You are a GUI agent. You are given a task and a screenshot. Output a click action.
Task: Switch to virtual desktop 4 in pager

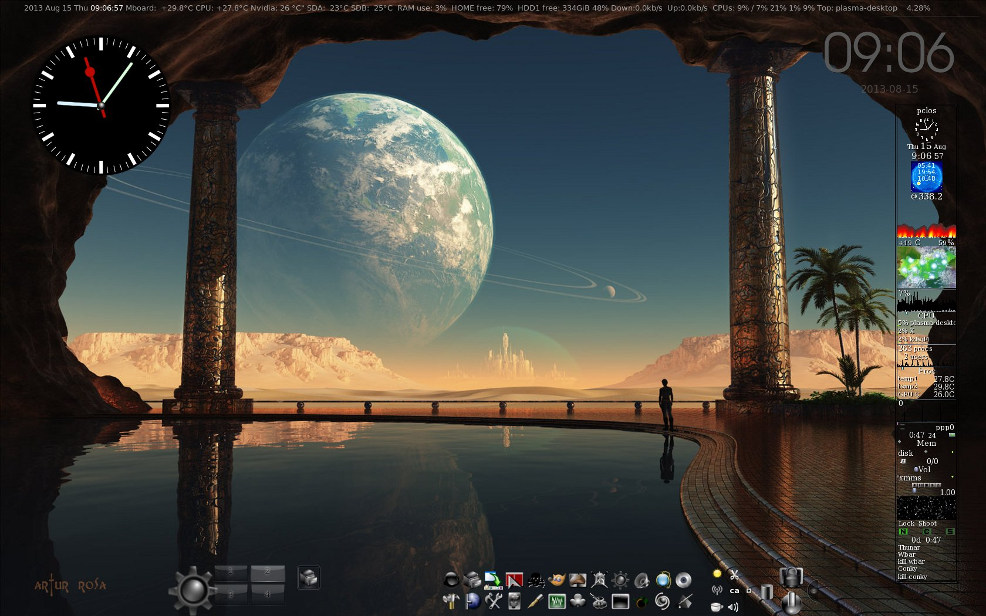267,593
